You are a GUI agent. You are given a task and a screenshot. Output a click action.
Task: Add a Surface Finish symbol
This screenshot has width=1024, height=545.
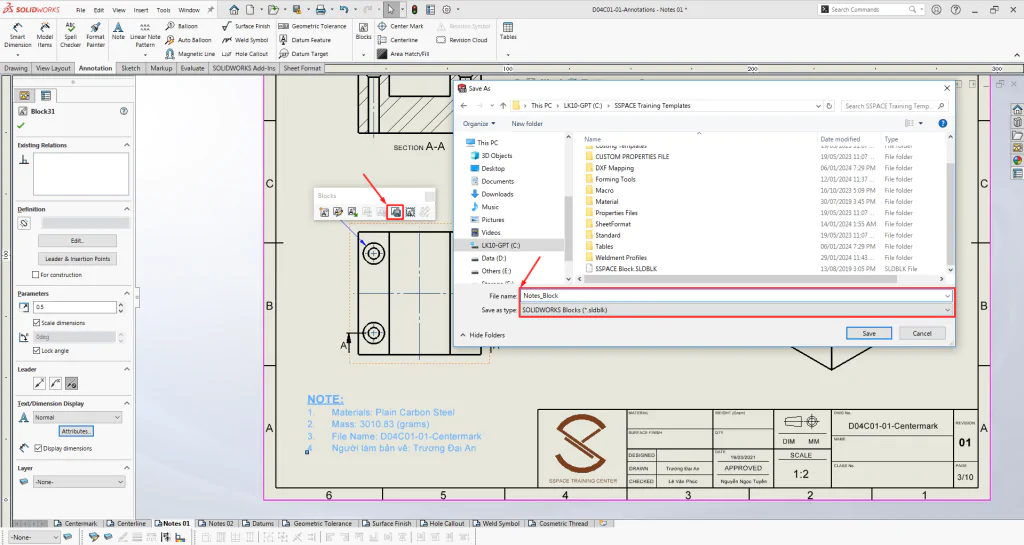pyautogui.click(x=246, y=26)
